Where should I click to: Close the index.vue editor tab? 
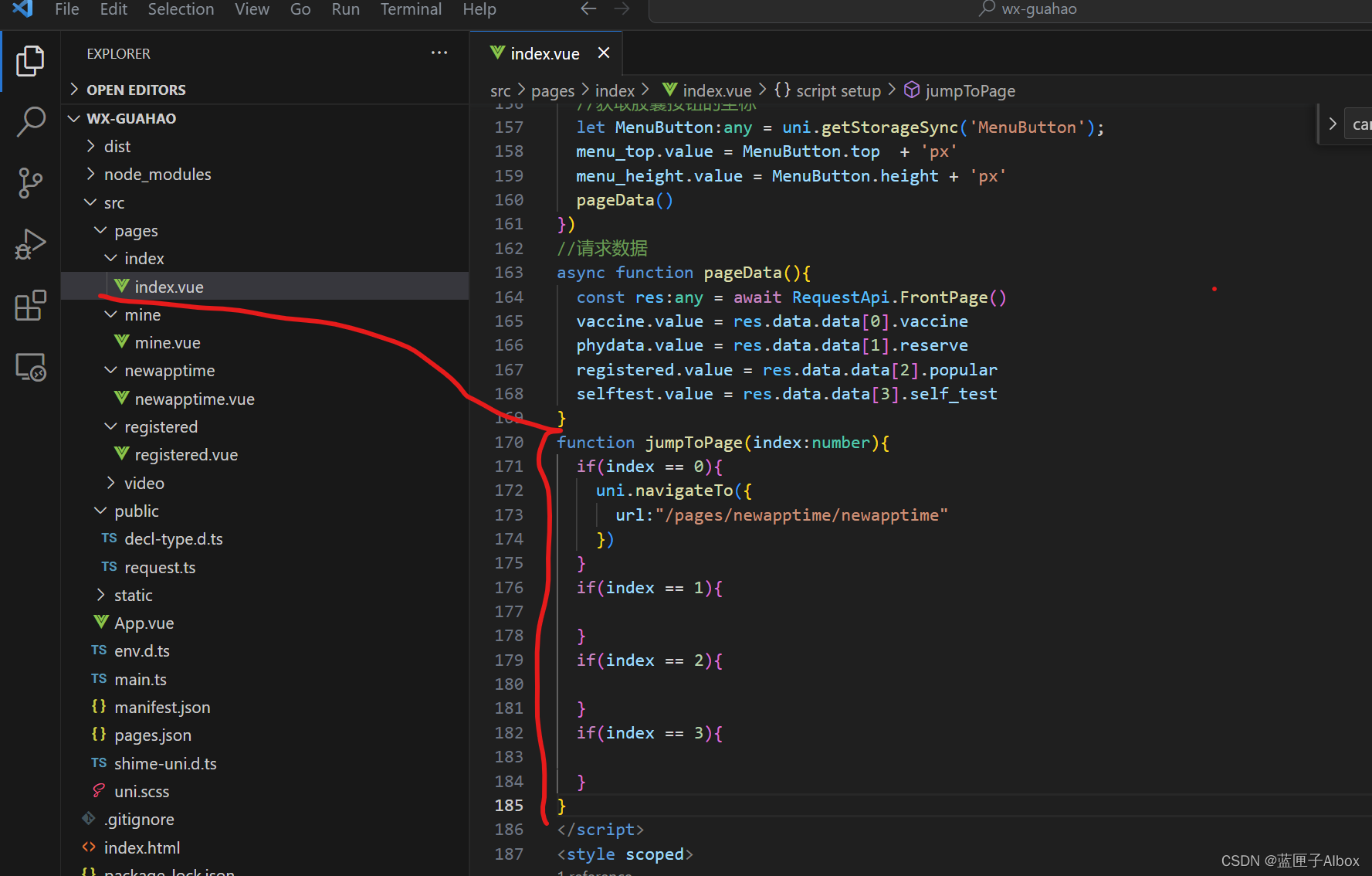604,53
